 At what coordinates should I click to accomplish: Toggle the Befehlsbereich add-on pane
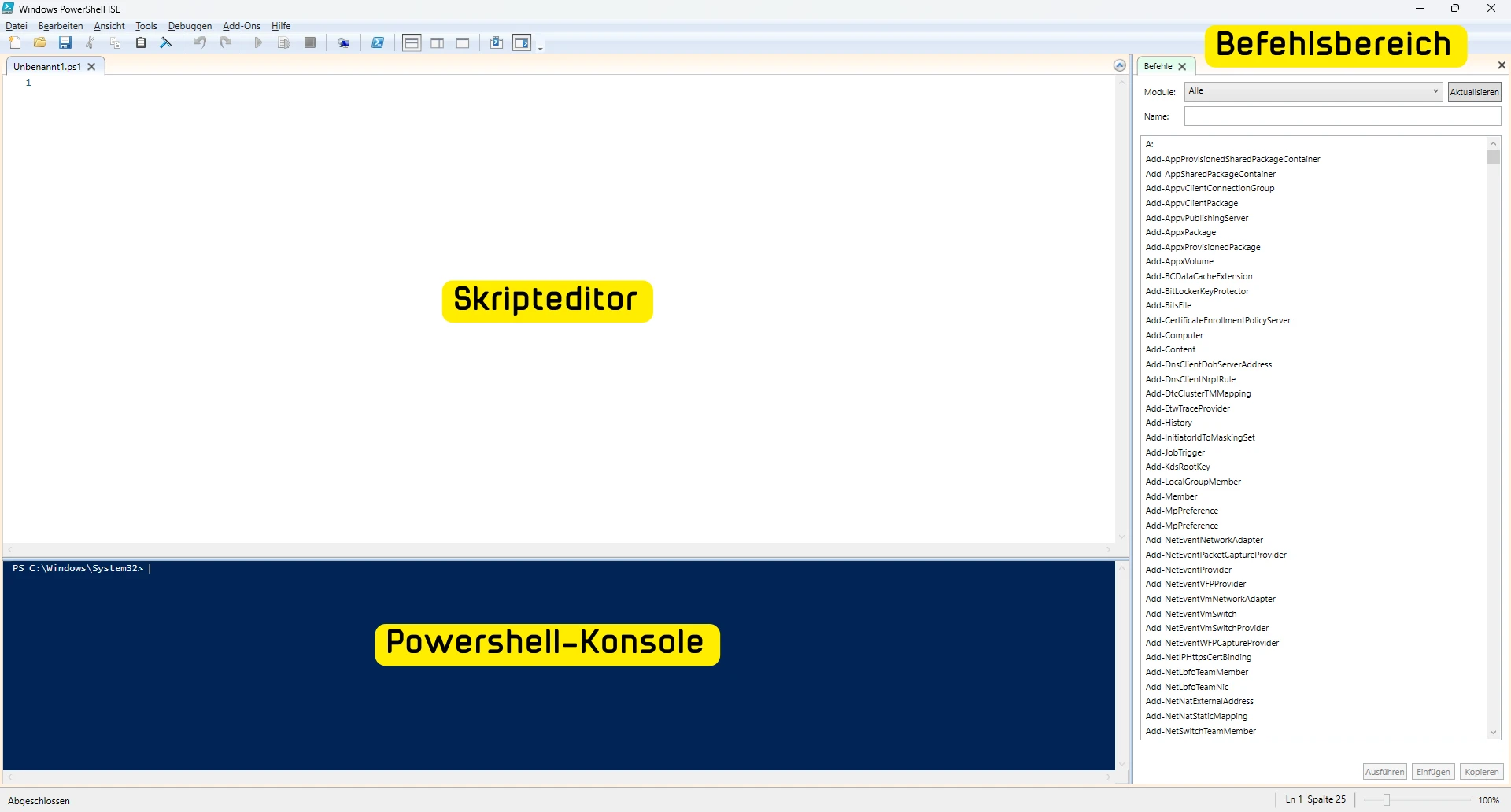click(x=522, y=42)
